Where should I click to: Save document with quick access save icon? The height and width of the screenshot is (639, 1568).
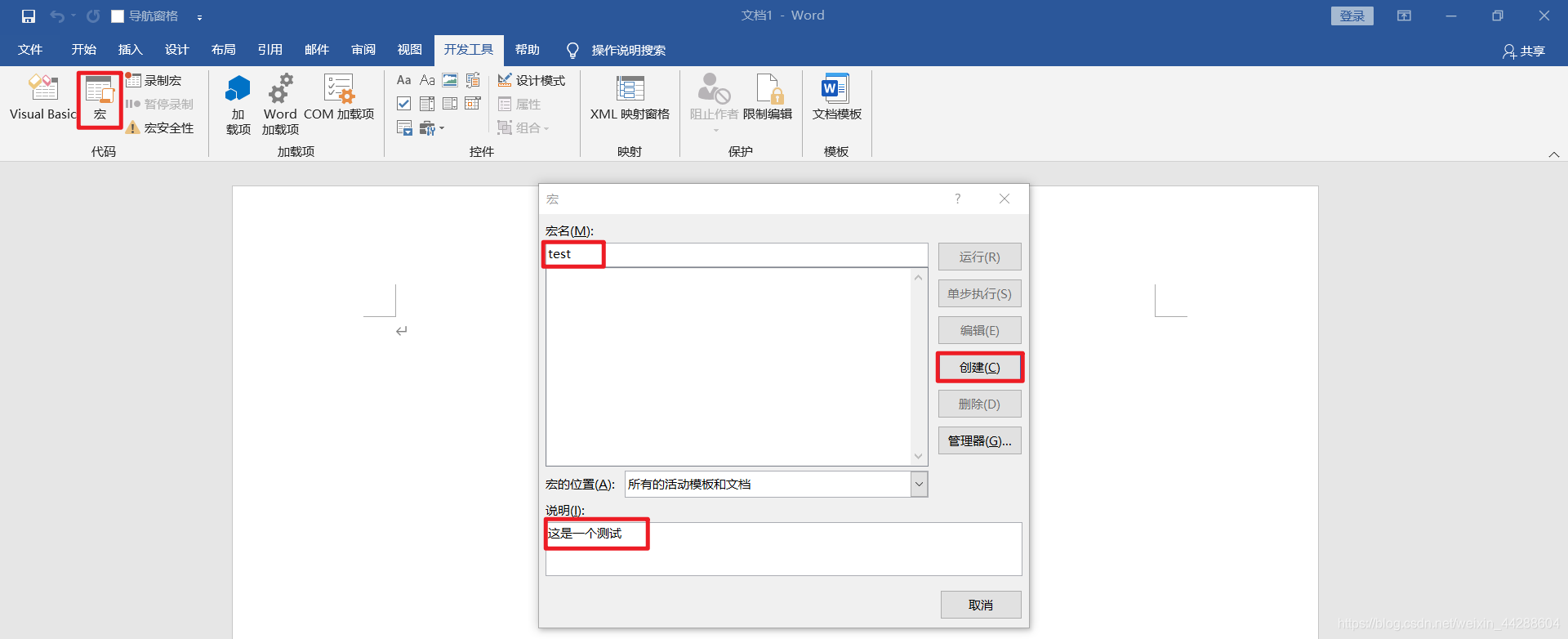pyautogui.click(x=29, y=16)
